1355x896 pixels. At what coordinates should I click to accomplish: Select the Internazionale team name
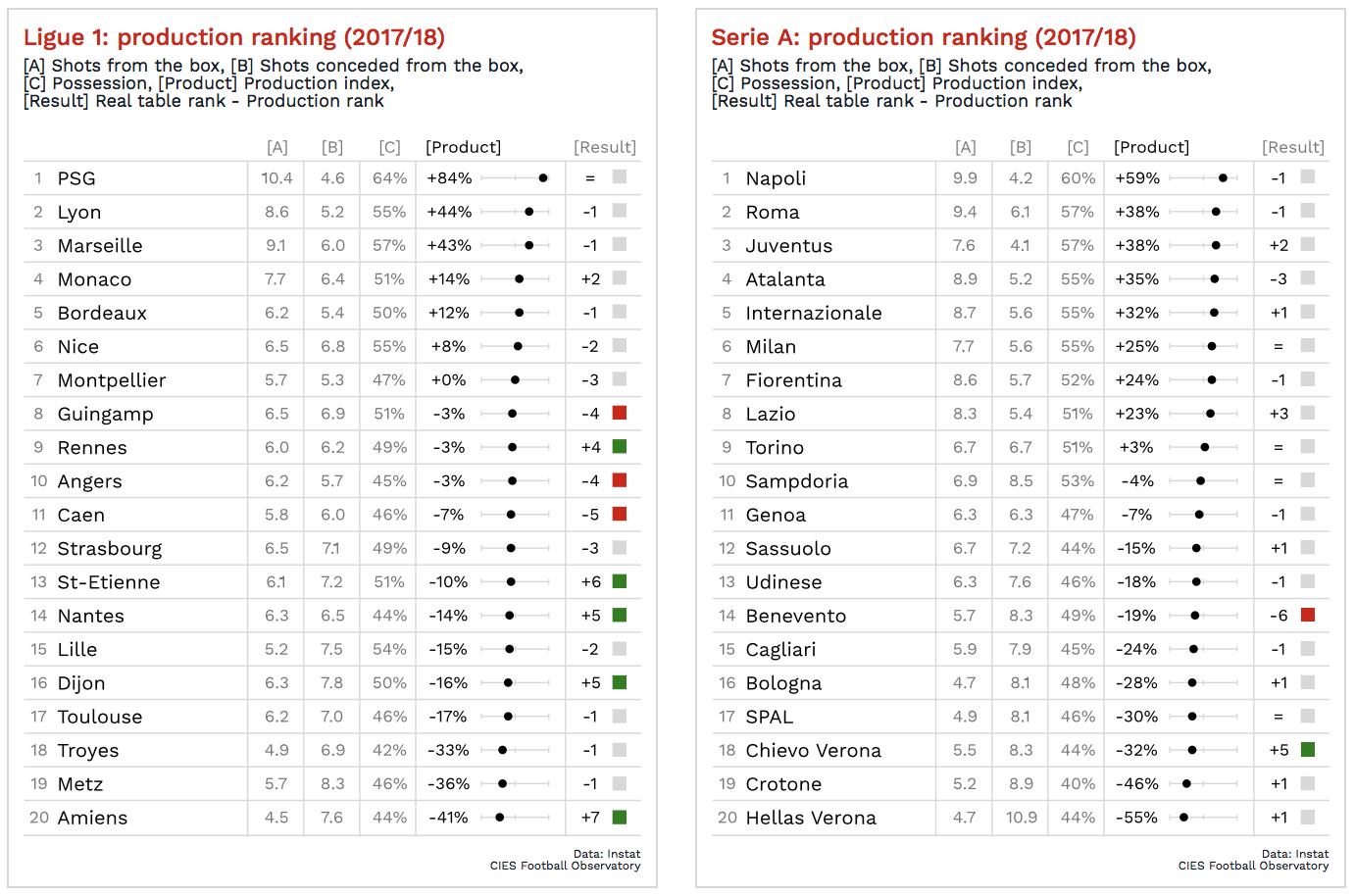click(814, 313)
